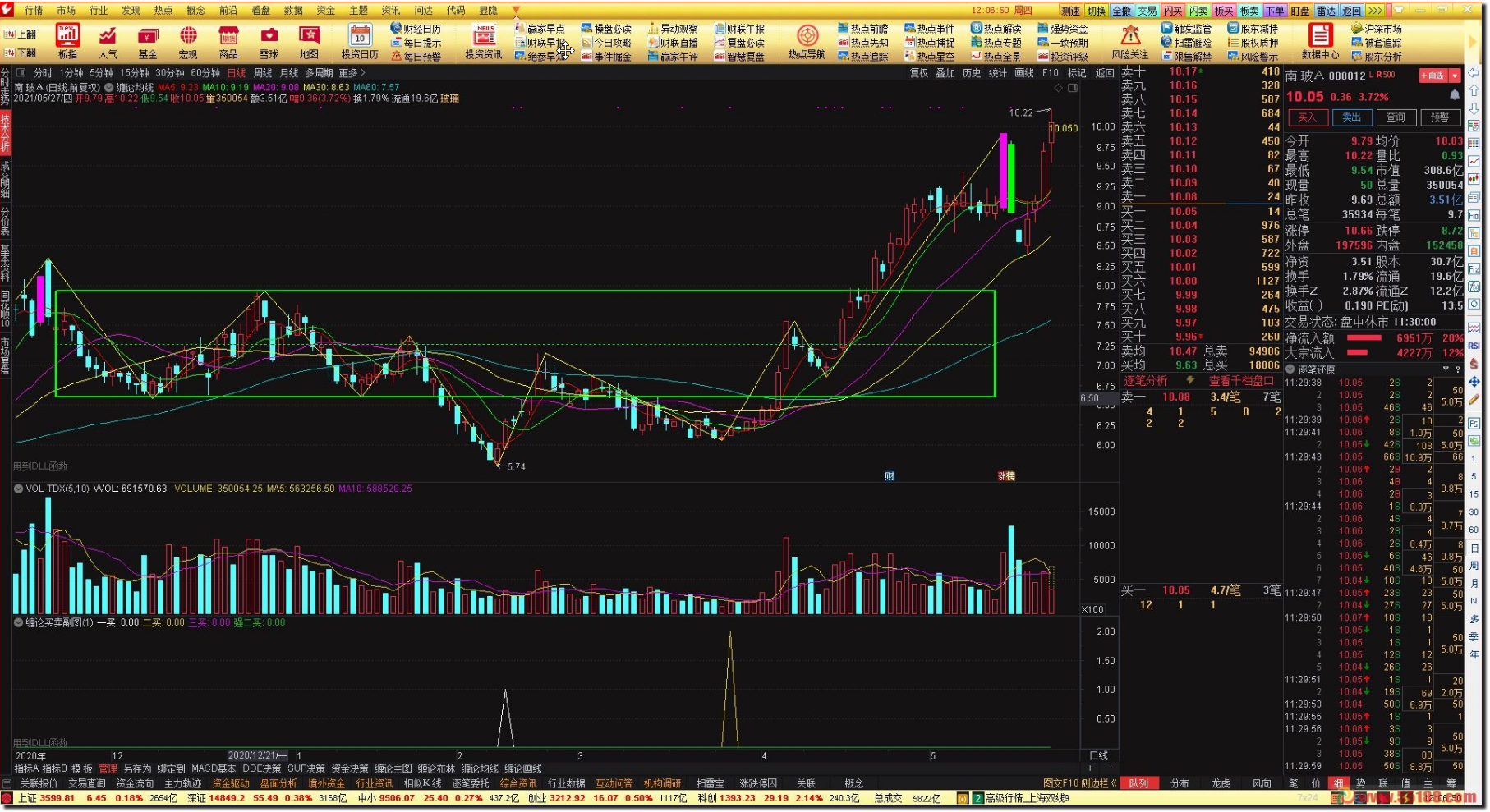Toggle 缠论均线 indicator round button
The height and width of the screenshot is (812, 1490).
108,87
